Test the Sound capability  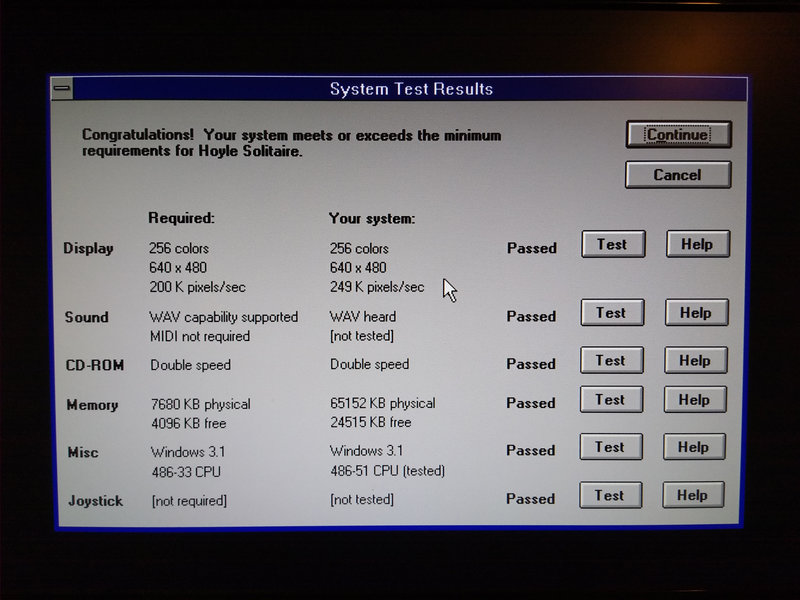(611, 313)
